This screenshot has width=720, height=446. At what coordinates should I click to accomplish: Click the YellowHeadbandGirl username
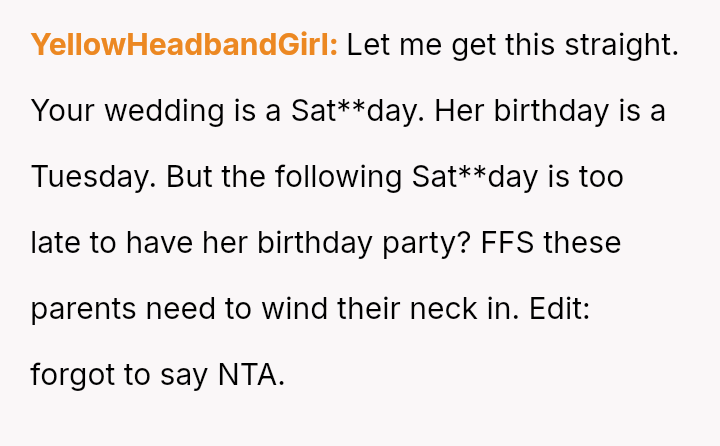click(184, 45)
